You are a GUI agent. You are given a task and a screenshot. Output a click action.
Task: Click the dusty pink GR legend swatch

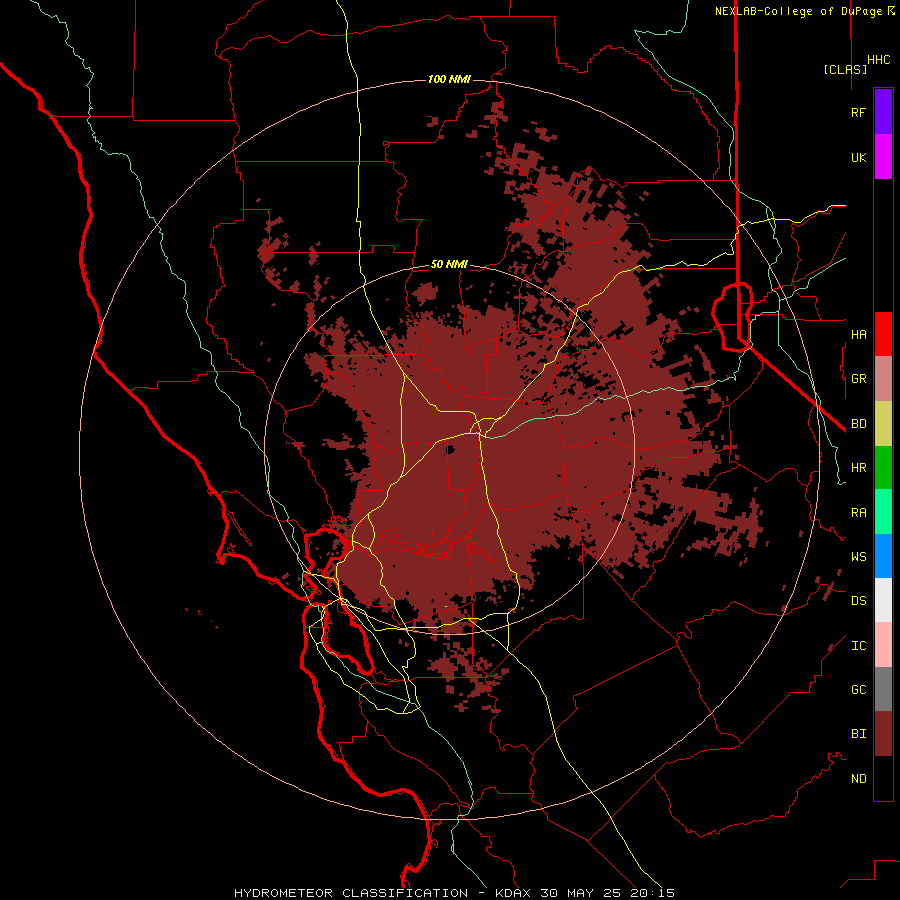(x=883, y=379)
